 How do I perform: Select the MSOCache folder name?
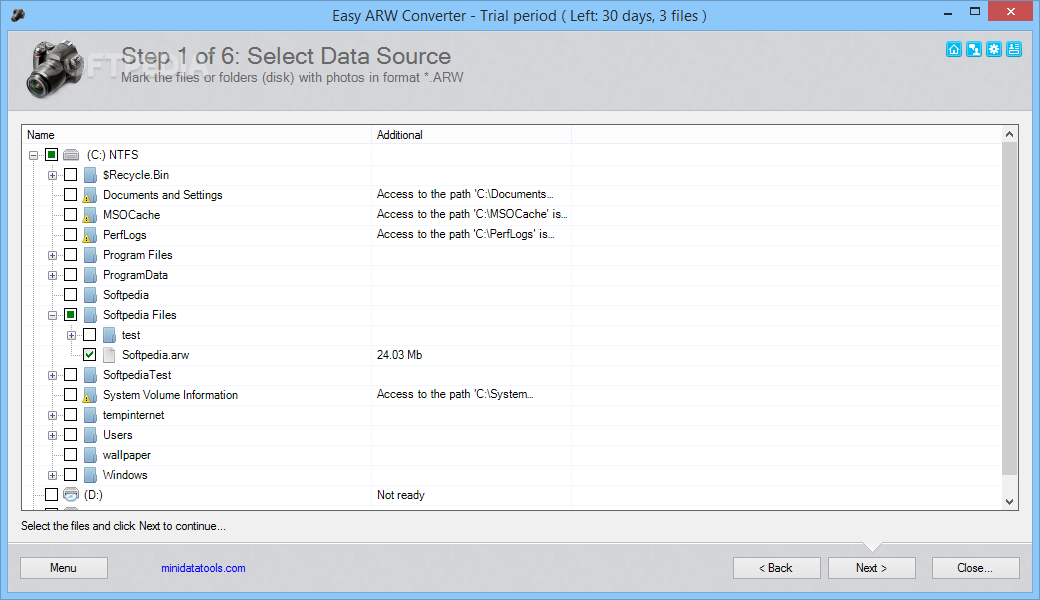tap(131, 215)
